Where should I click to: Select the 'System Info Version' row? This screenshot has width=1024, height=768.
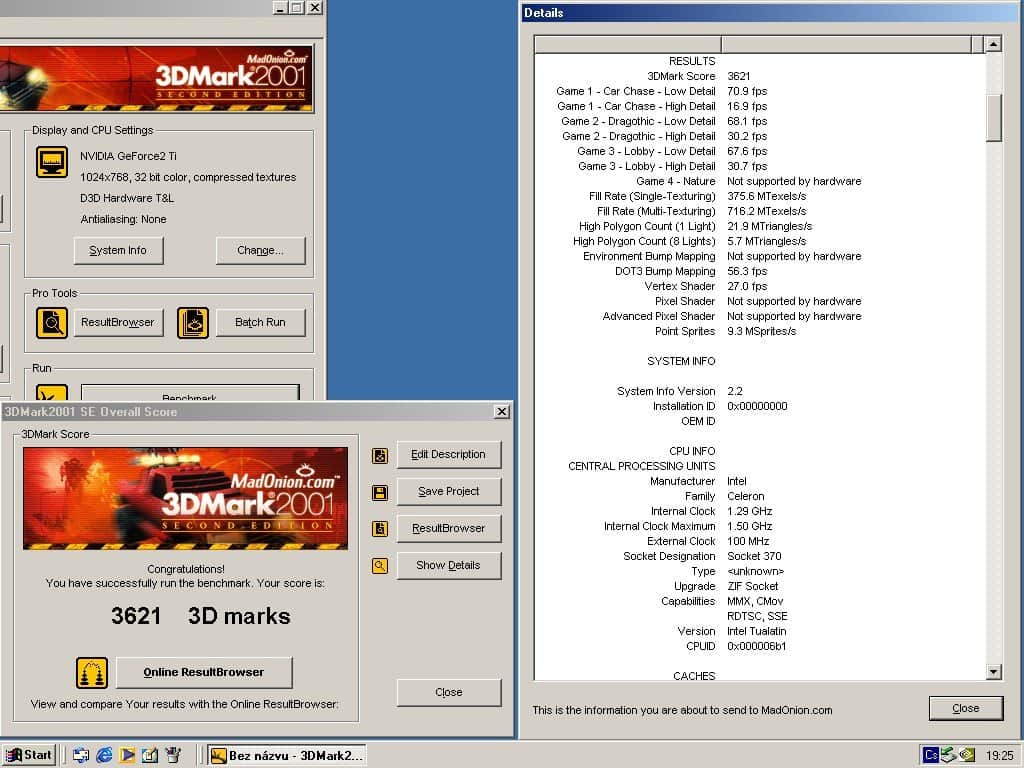tap(760, 392)
